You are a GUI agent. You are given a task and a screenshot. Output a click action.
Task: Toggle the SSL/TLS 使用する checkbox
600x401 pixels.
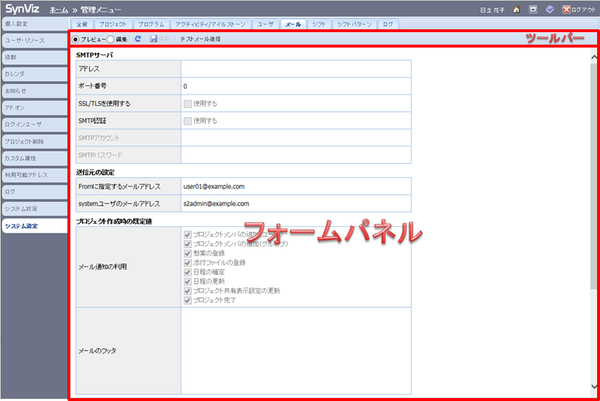point(187,103)
